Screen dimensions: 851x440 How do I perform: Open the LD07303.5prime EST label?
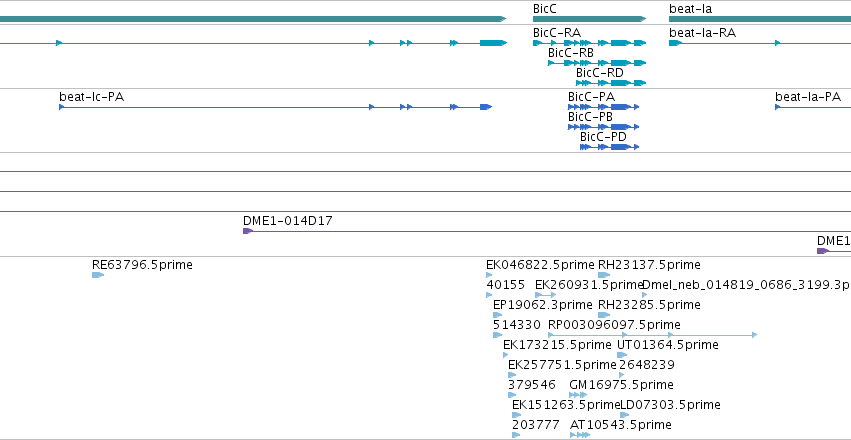click(670, 405)
